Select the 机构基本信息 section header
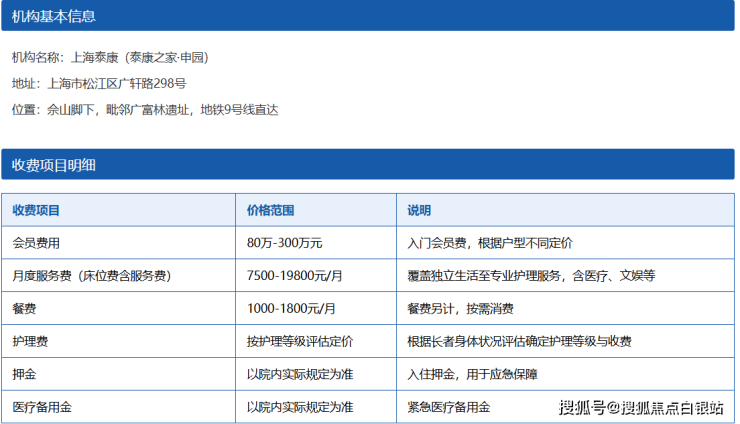This screenshot has height=424, width=740. click(368, 16)
